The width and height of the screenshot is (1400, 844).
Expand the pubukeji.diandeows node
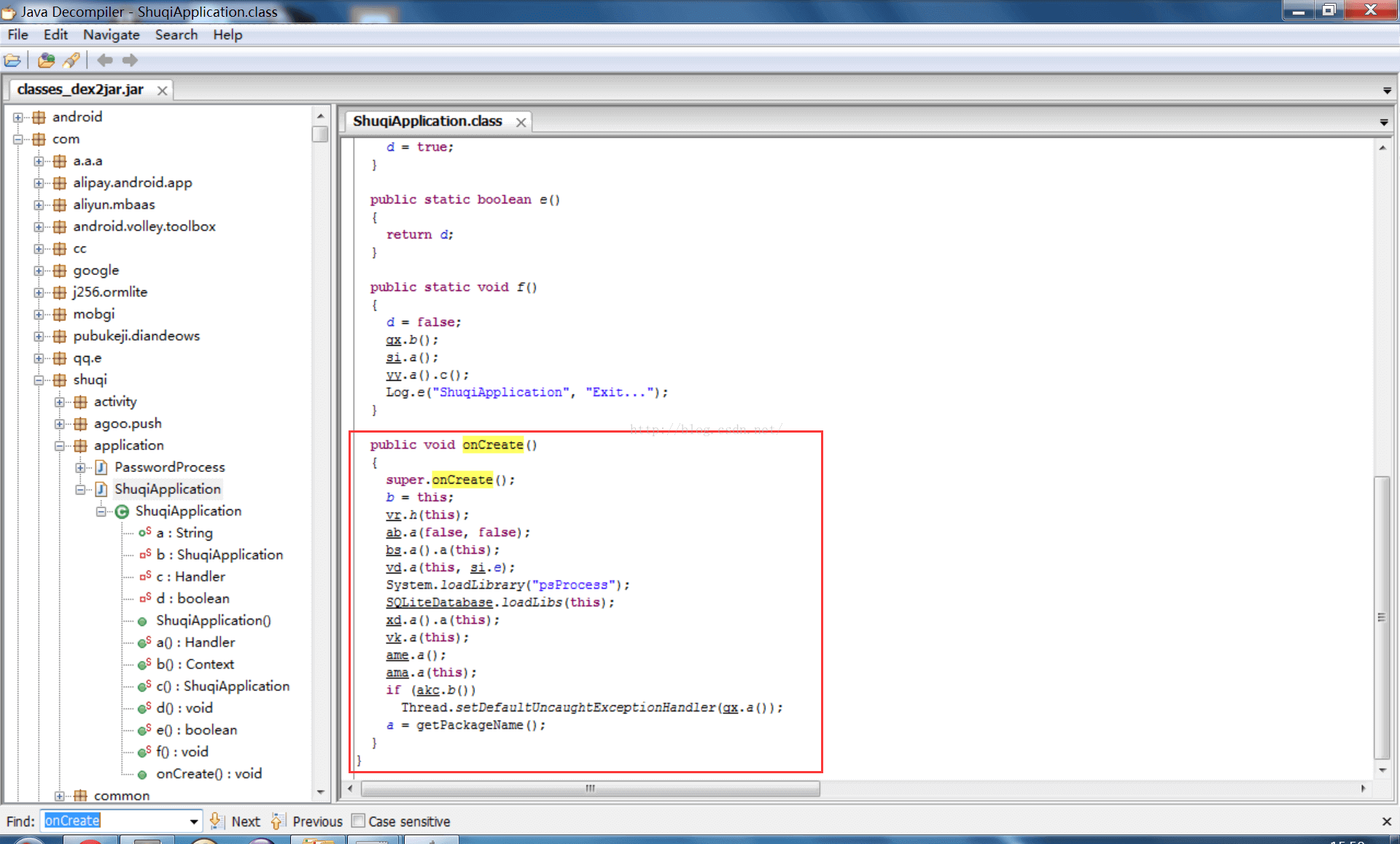(39, 336)
